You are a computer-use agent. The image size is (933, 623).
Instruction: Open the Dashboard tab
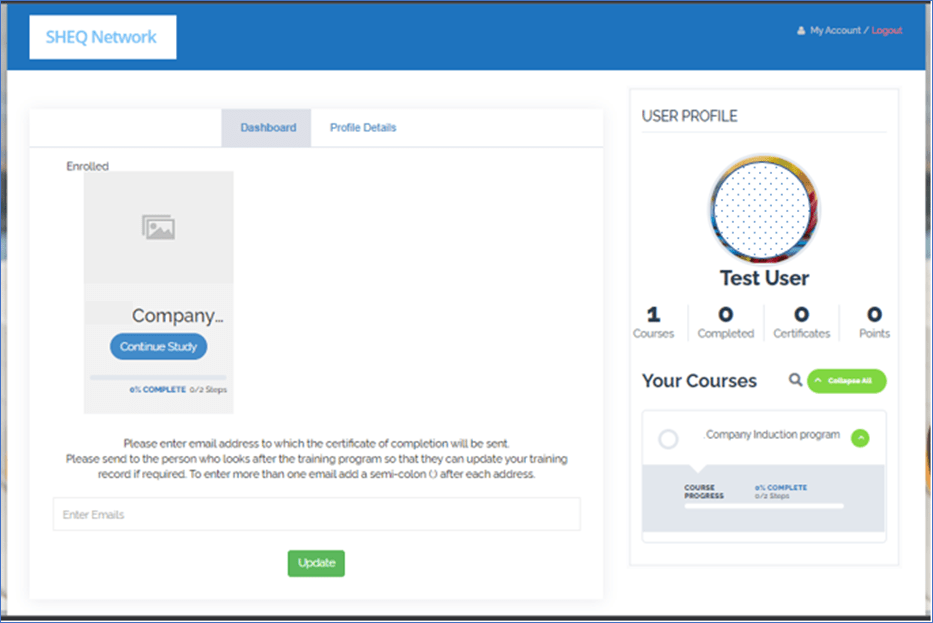point(266,127)
